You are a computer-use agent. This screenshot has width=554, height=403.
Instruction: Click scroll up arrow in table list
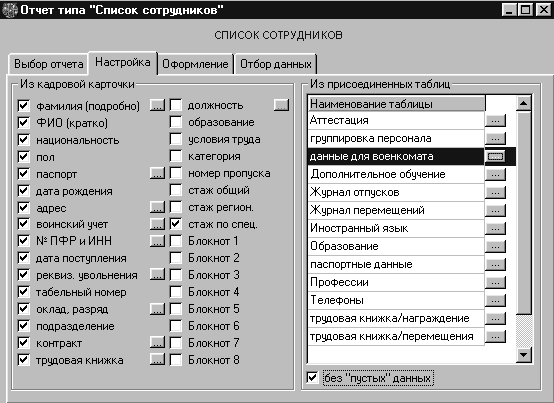tap(524, 103)
